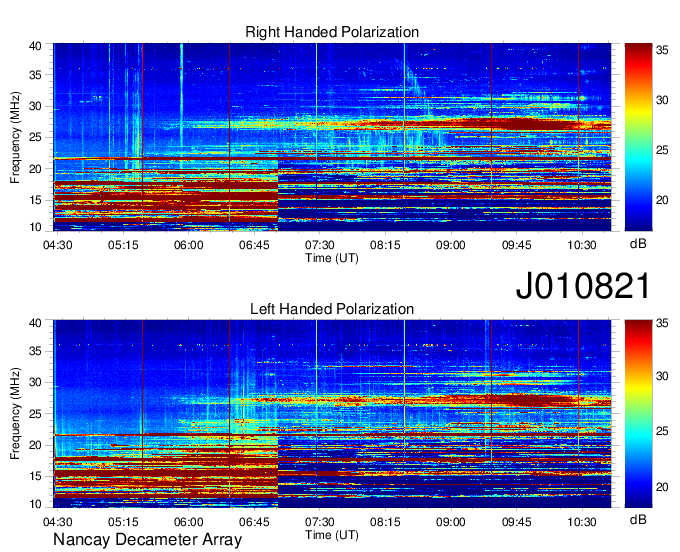Click the 09:45 tick on the top time axis
The height and width of the screenshot is (552, 680).
(x=517, y=245)
